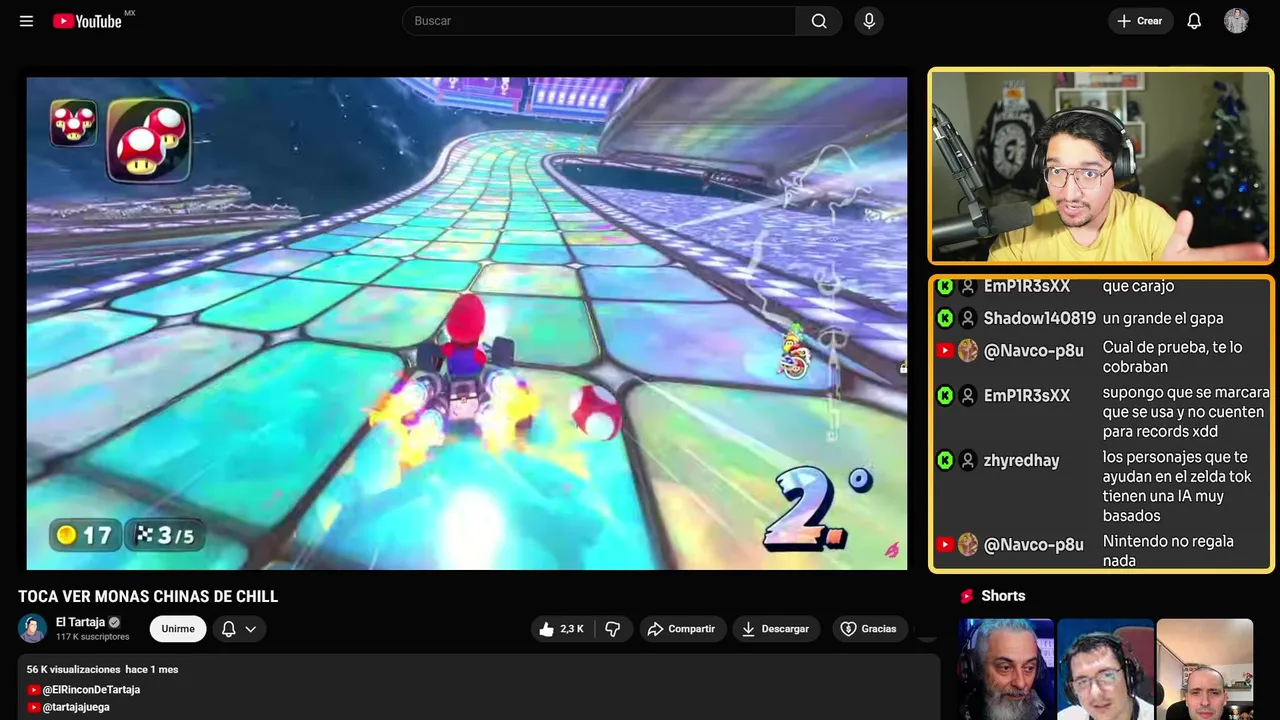Open the third Shorts thumbnail
The image size is (1280, 720).
[x=1204, y=669]
